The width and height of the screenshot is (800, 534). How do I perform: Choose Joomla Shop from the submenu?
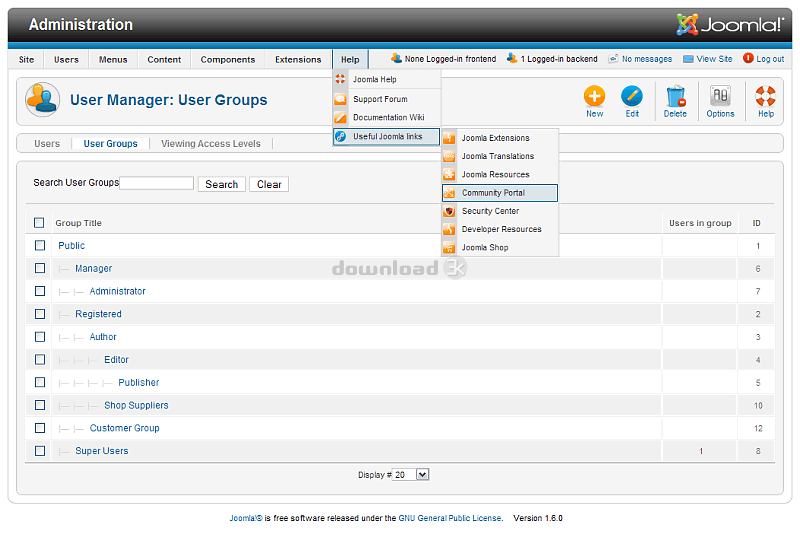pyautogui.click(x=500, y=247)
